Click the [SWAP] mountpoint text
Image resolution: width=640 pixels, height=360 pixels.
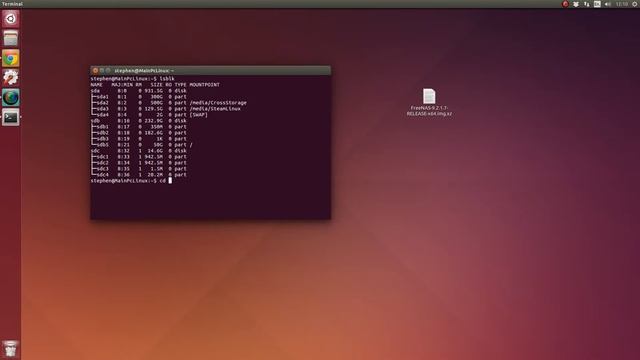(198, 115)
